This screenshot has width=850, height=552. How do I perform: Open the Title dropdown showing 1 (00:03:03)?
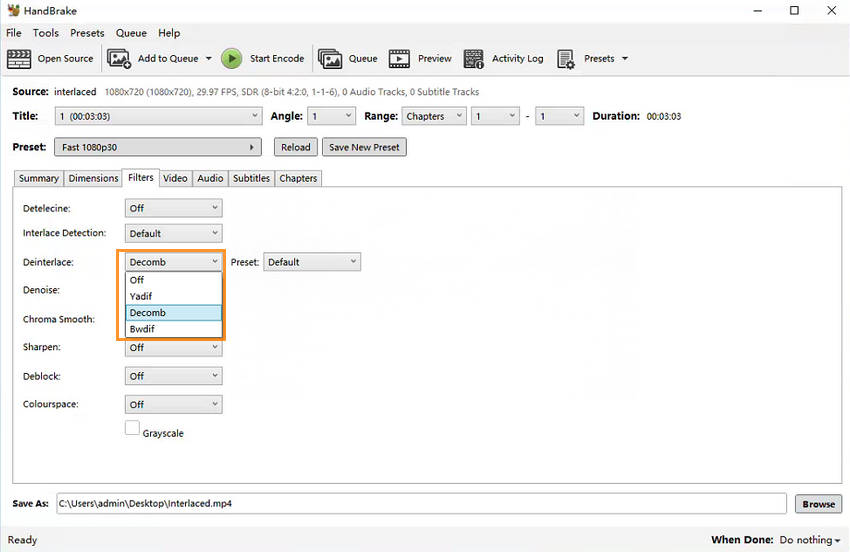pyautogui.click(x=158, y=116)
